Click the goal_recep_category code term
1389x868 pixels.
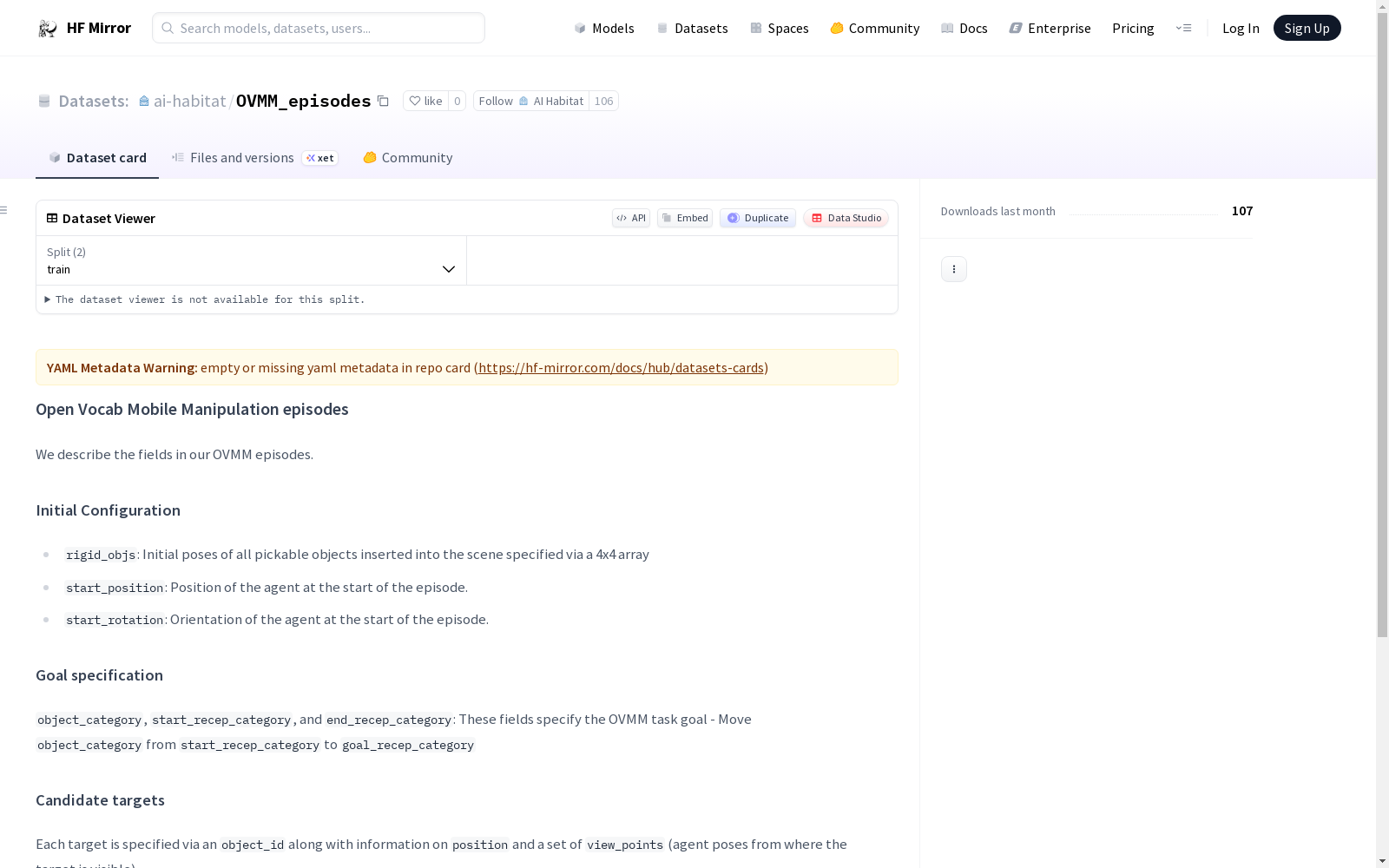point(408,745)
